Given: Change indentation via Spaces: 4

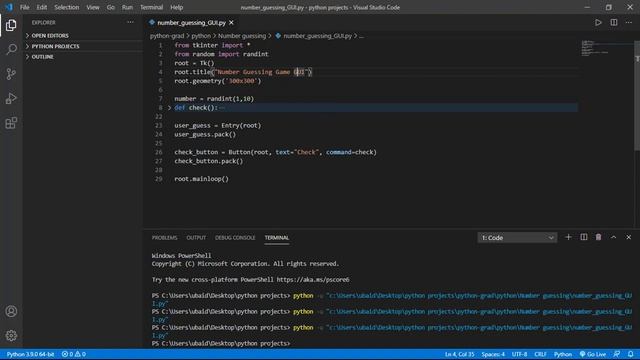Looking at the screenshot, I should coord(493,354).
